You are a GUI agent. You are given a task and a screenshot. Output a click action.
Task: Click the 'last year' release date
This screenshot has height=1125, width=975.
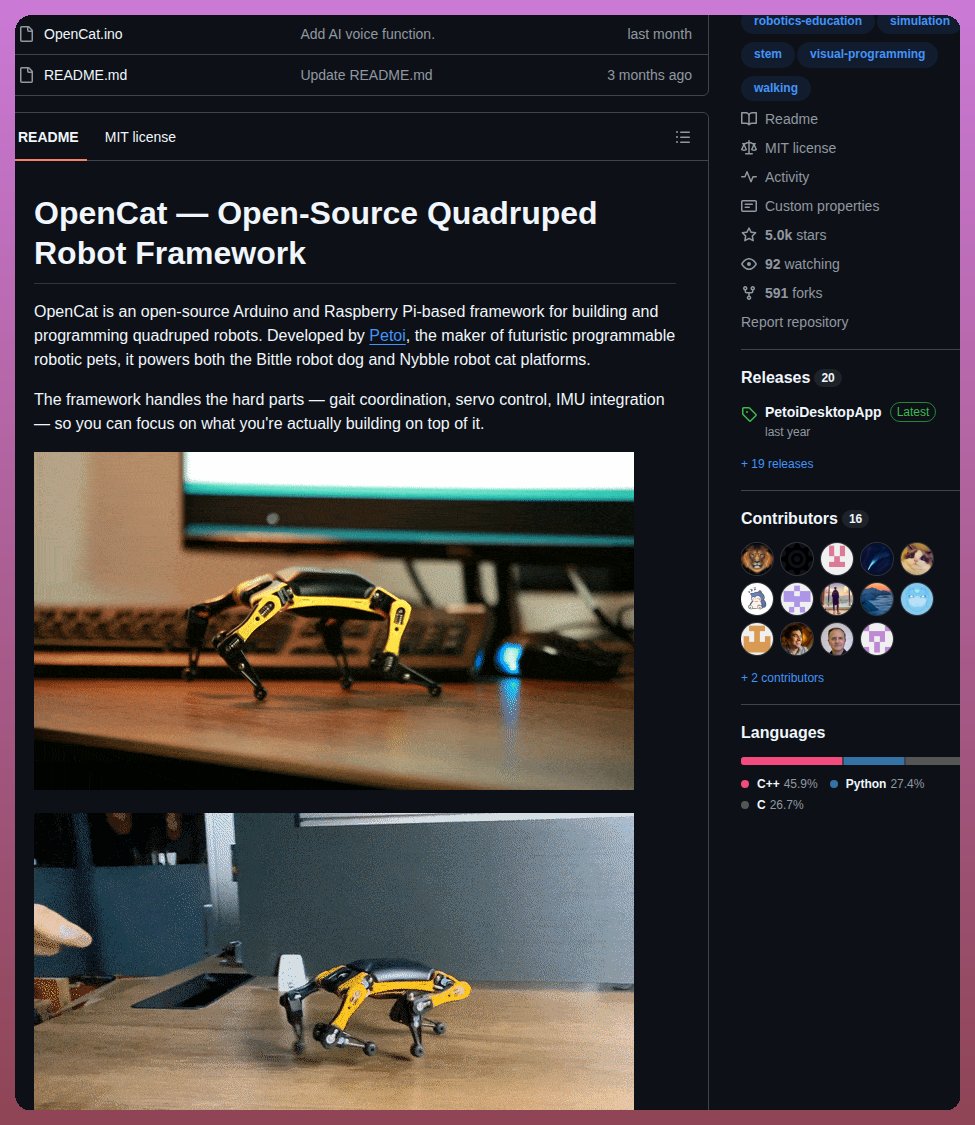click(x=787, y=432)
